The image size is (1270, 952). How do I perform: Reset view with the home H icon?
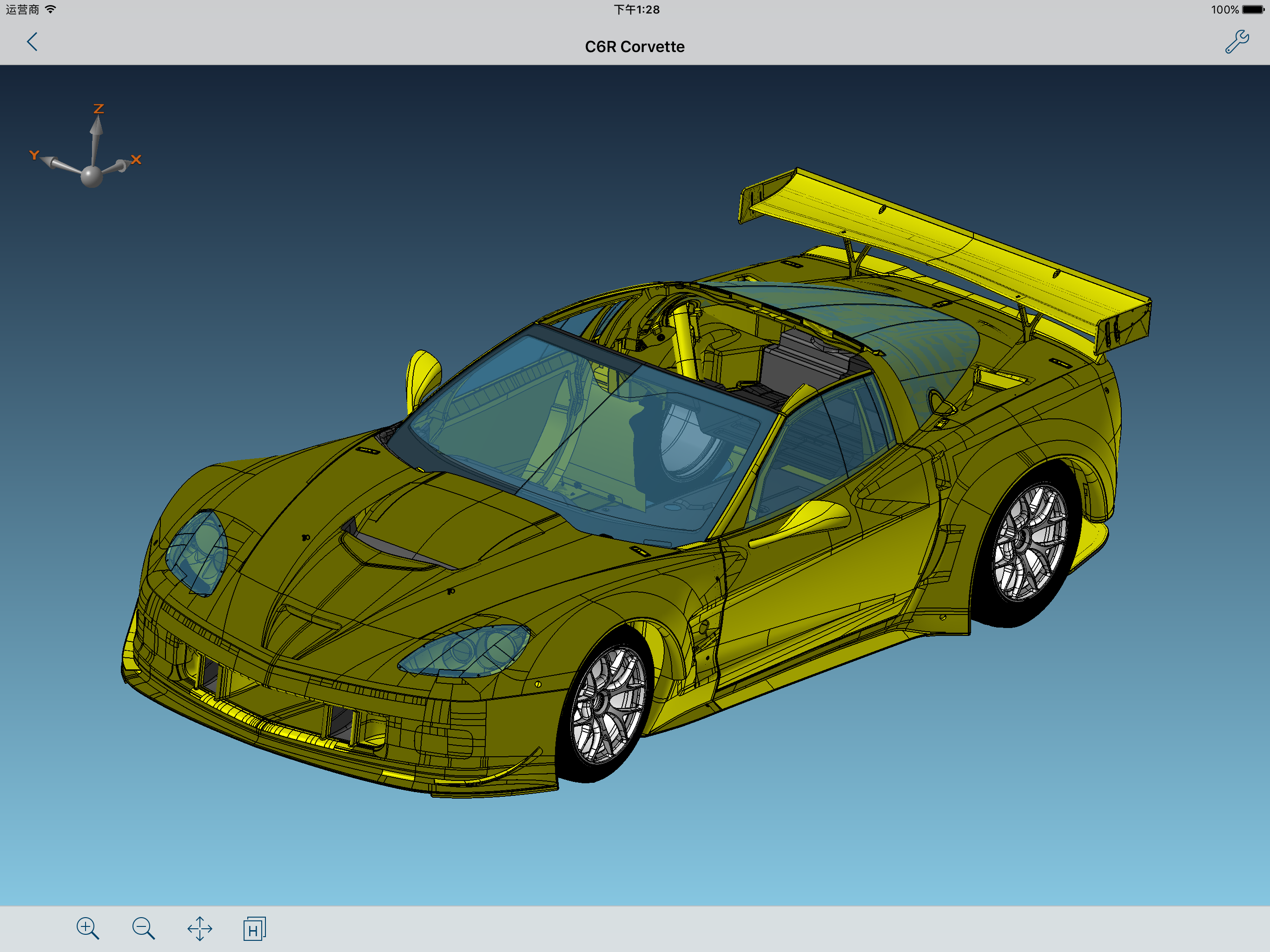[x=254, y=928]
